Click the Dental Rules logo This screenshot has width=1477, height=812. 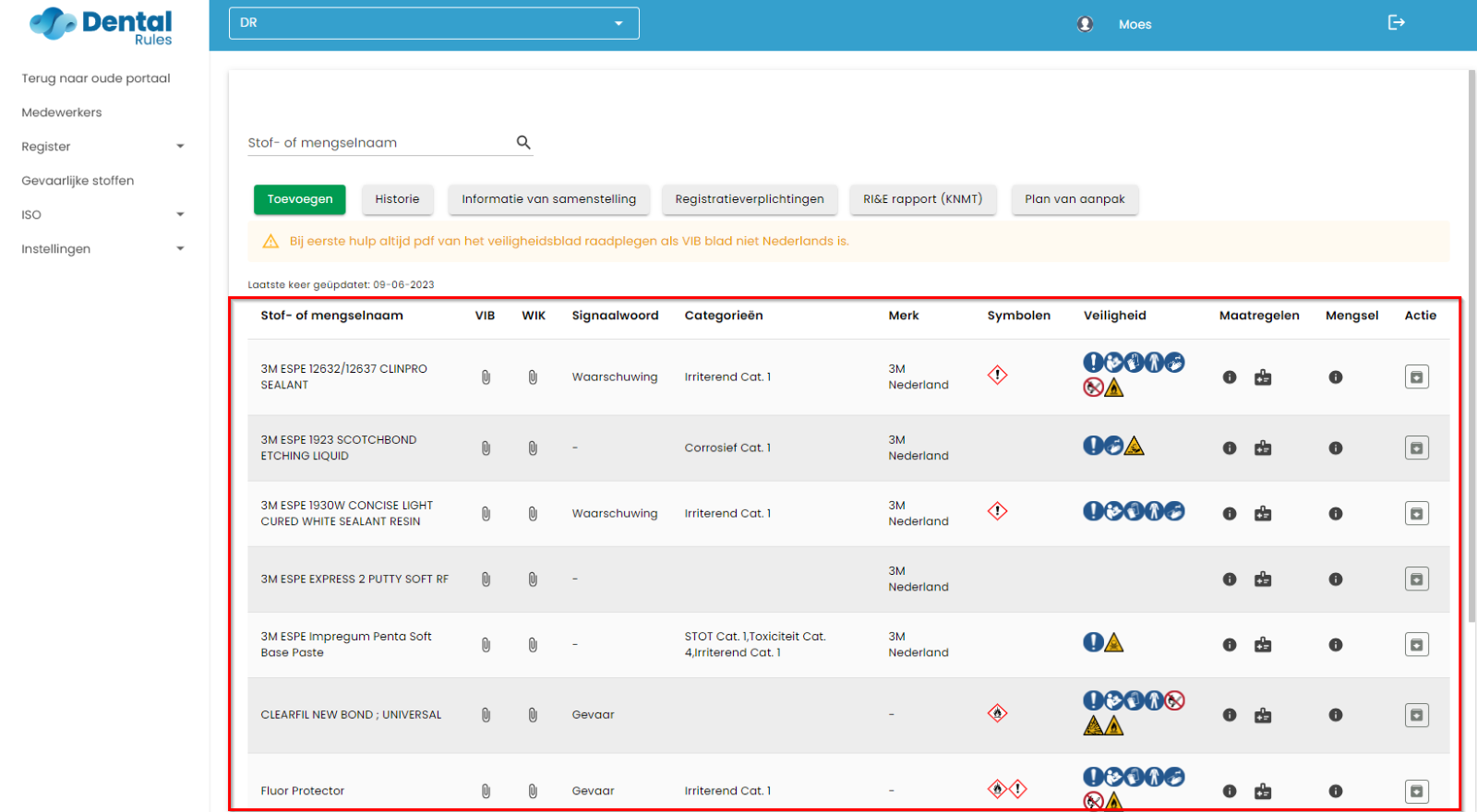click(x=101, y=25)
